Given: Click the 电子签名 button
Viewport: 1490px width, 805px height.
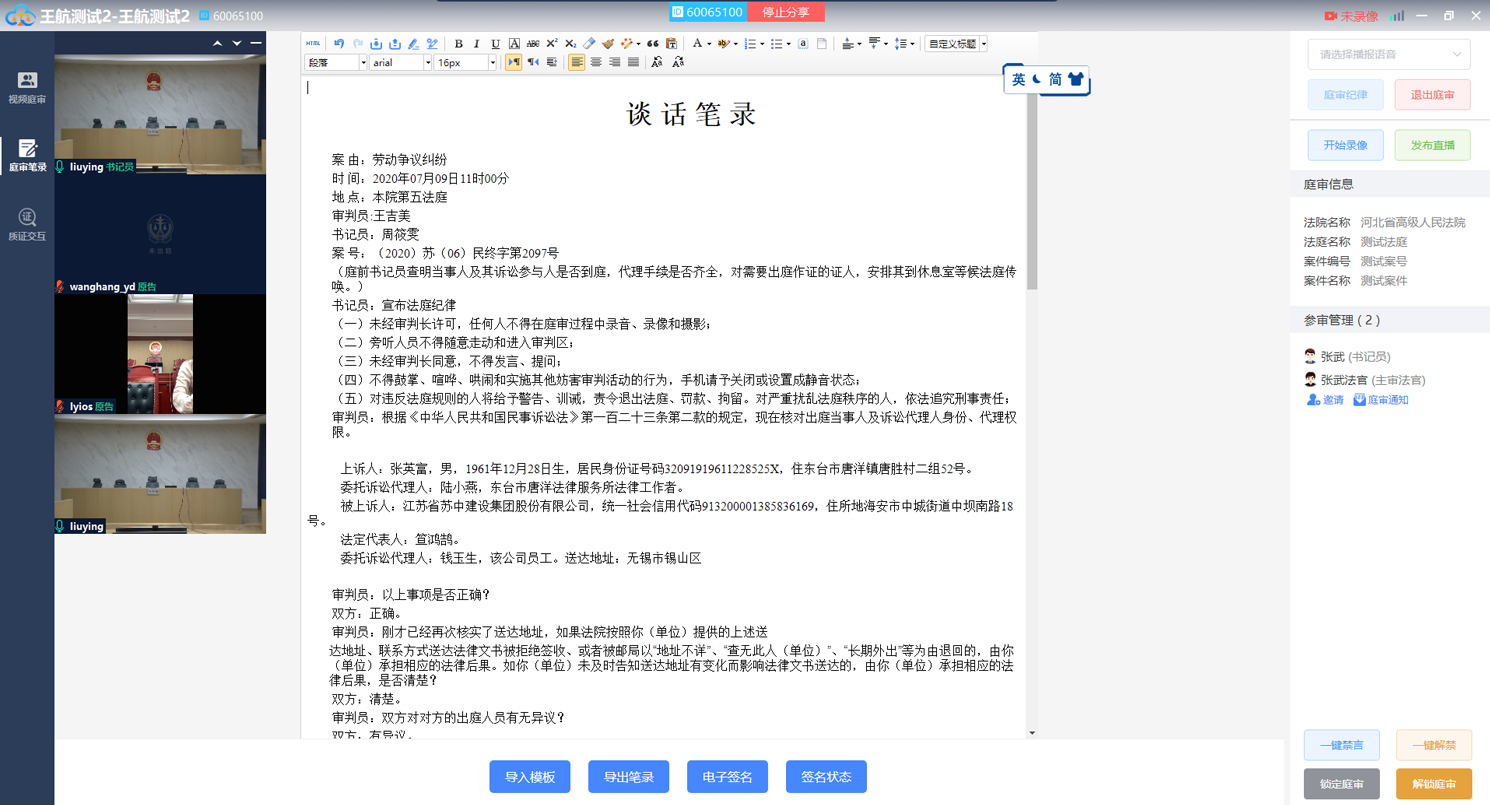Looking at the screenshot, I should coord(727,777).
